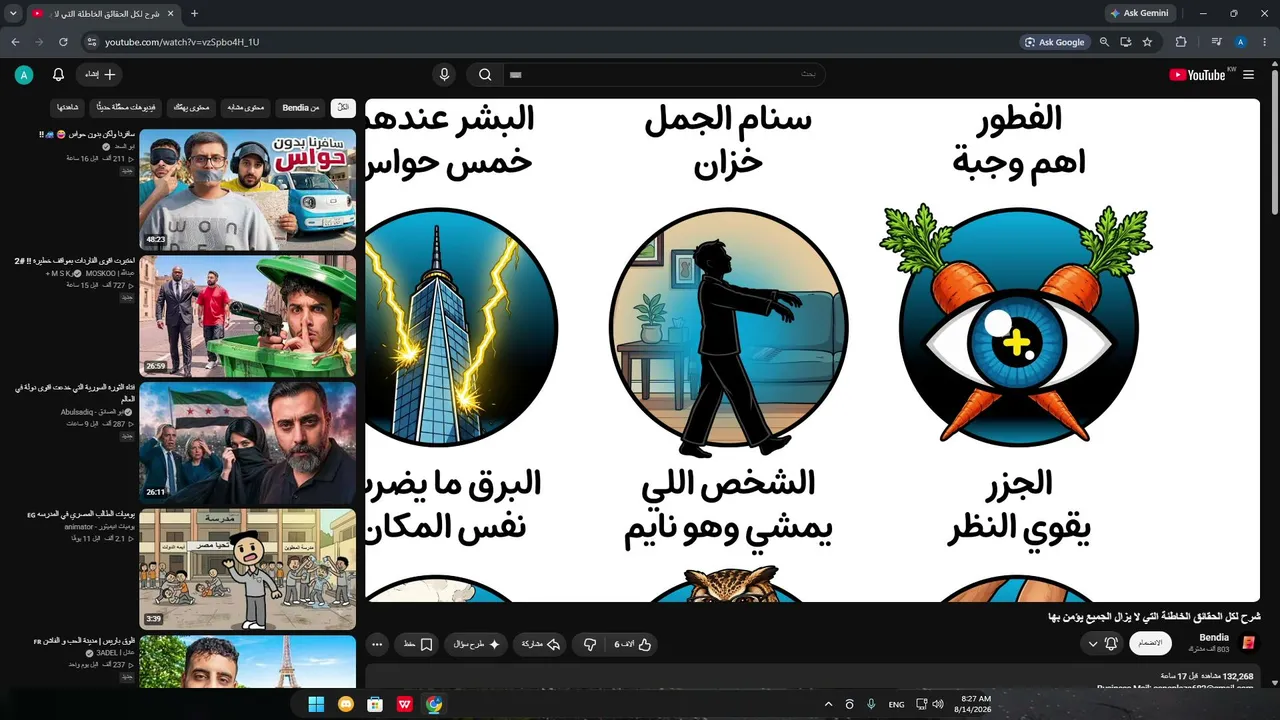Click the Ask Gemini button

point(1140,14)
